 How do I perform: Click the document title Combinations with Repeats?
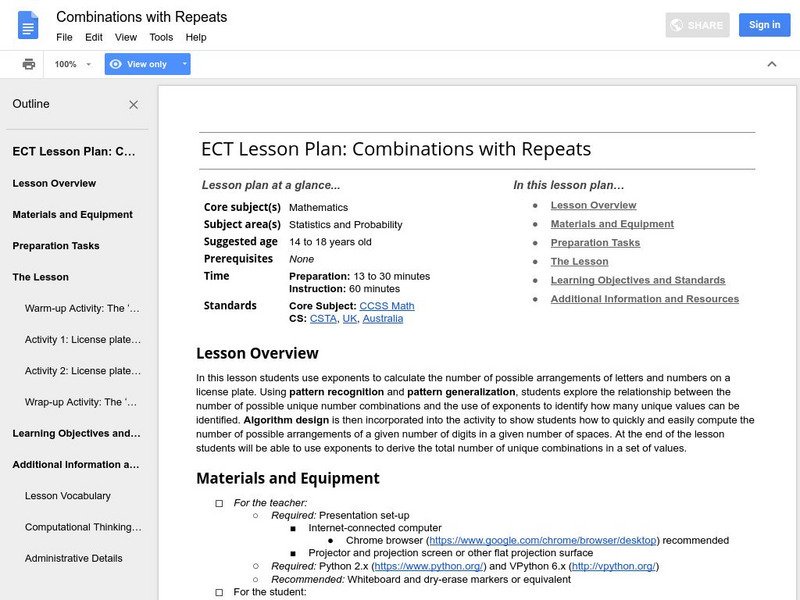141,17
